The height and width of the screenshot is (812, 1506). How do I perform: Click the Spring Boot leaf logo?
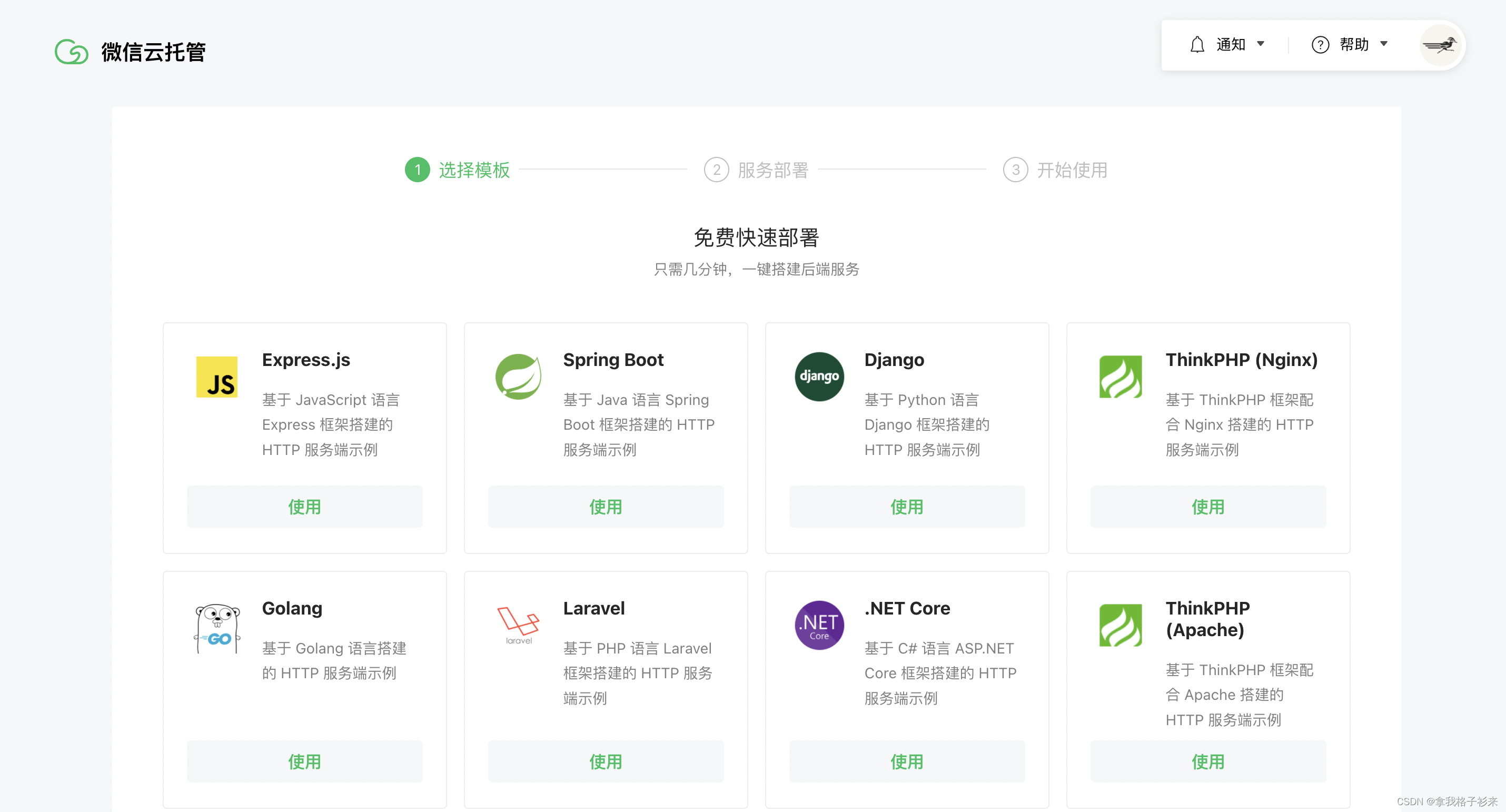click(518, 377)
